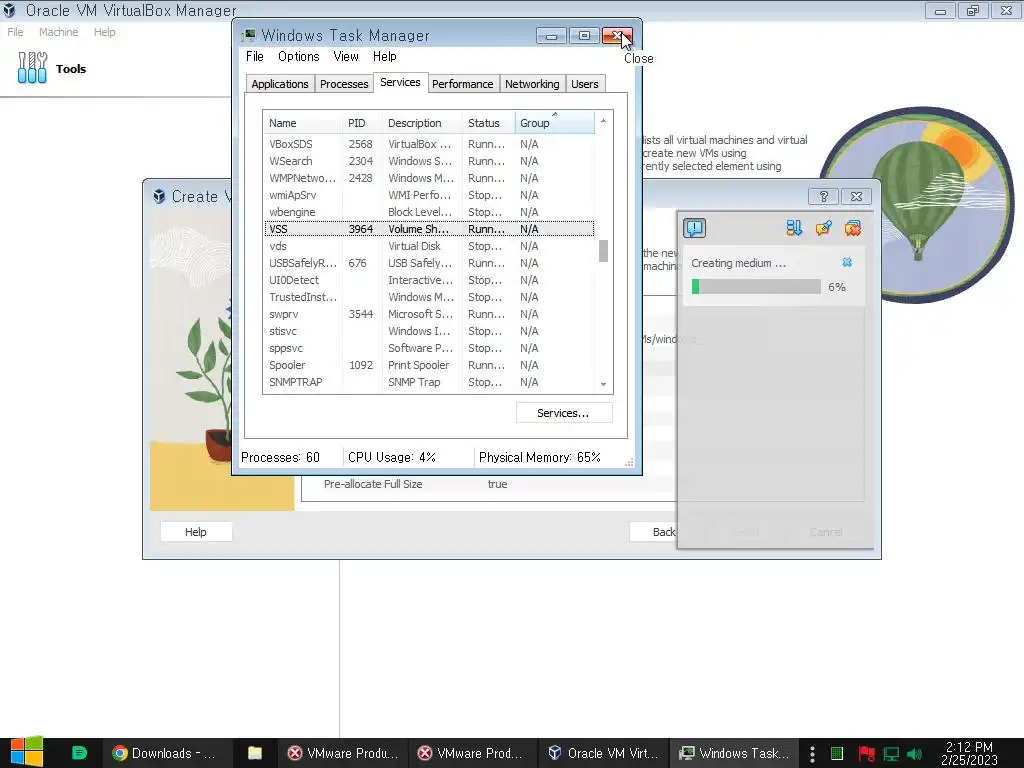Screen dimensions: 1024x768
Task: Select the USBSafelyR... service row
Action: 429,263
